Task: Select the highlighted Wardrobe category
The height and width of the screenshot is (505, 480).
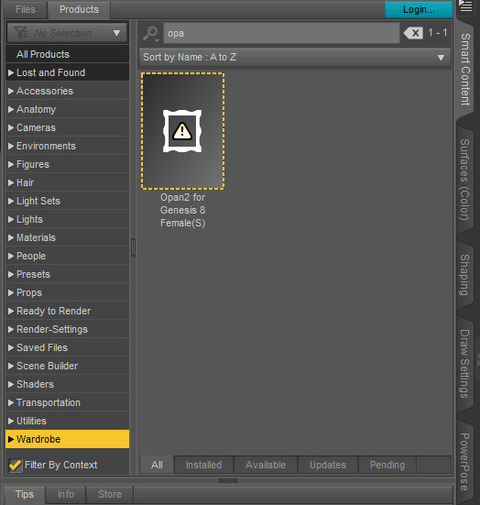Action: pos(67,439)
